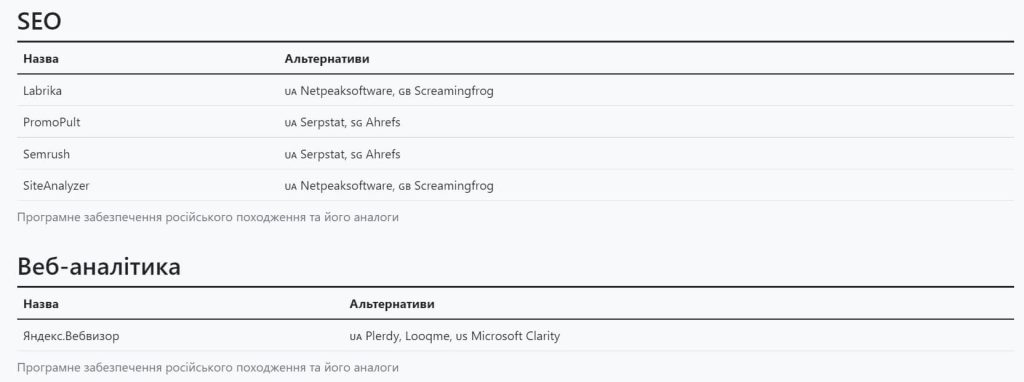Image resolution: width=1024 pixels, height=382 pixels.
Task: Click the Яндекс.Вебвизор entry
Action: (x=71, y=336)
